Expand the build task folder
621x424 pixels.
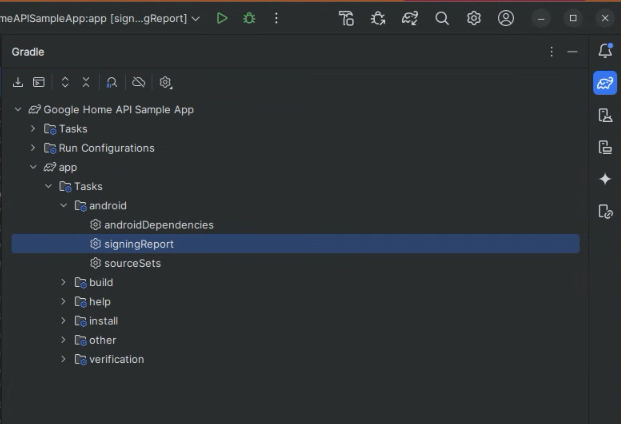pos(64,283)
